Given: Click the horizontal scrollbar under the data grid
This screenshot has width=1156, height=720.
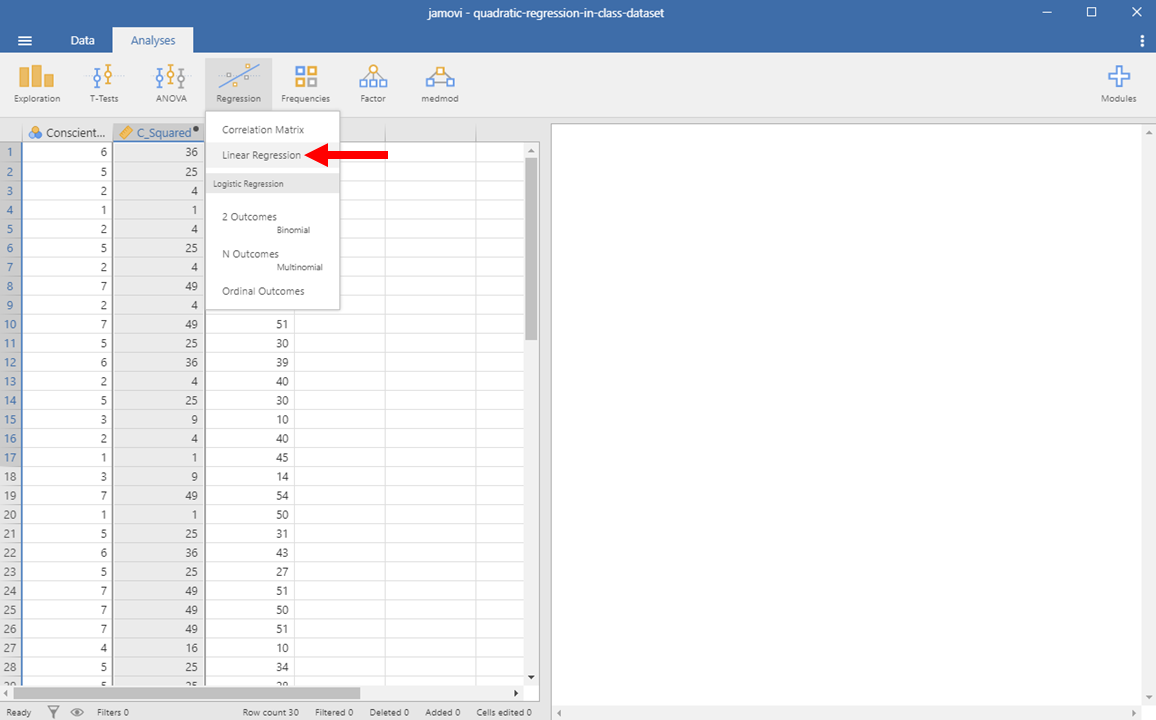Looking at the screenshot, I should (x=187, y=692).
